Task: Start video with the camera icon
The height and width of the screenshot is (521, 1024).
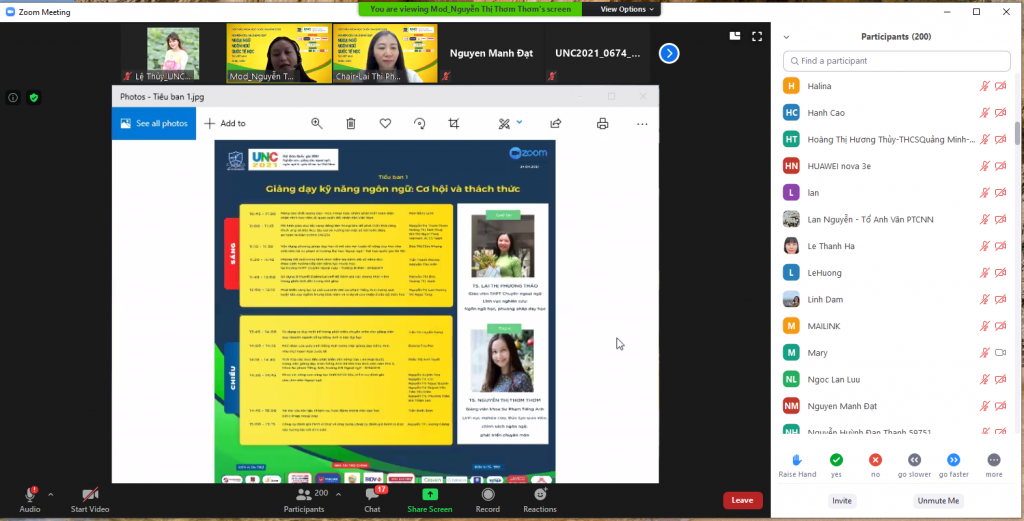Action: [90, 494]
